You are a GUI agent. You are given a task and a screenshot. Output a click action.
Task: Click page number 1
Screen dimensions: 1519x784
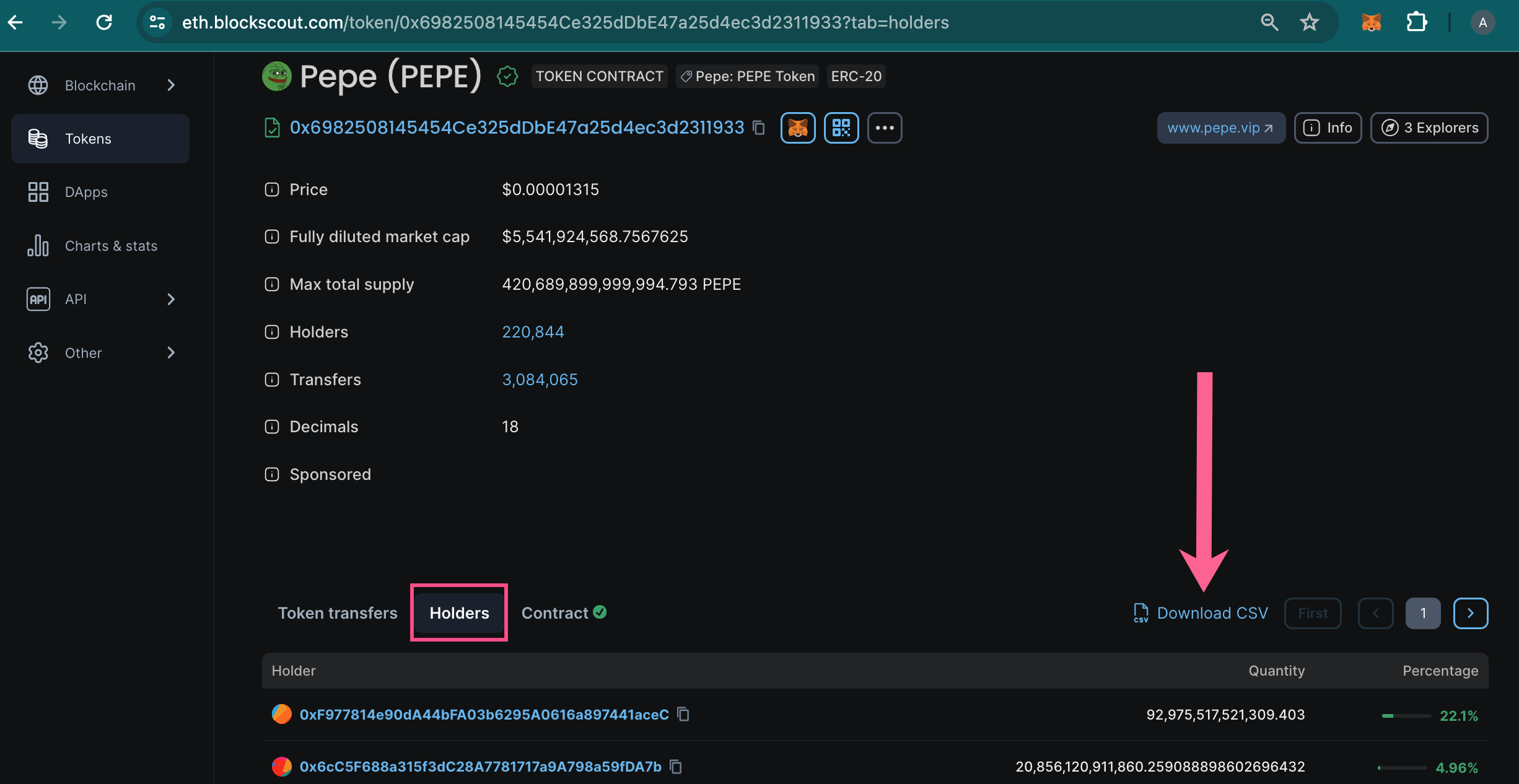point(1423,613)
